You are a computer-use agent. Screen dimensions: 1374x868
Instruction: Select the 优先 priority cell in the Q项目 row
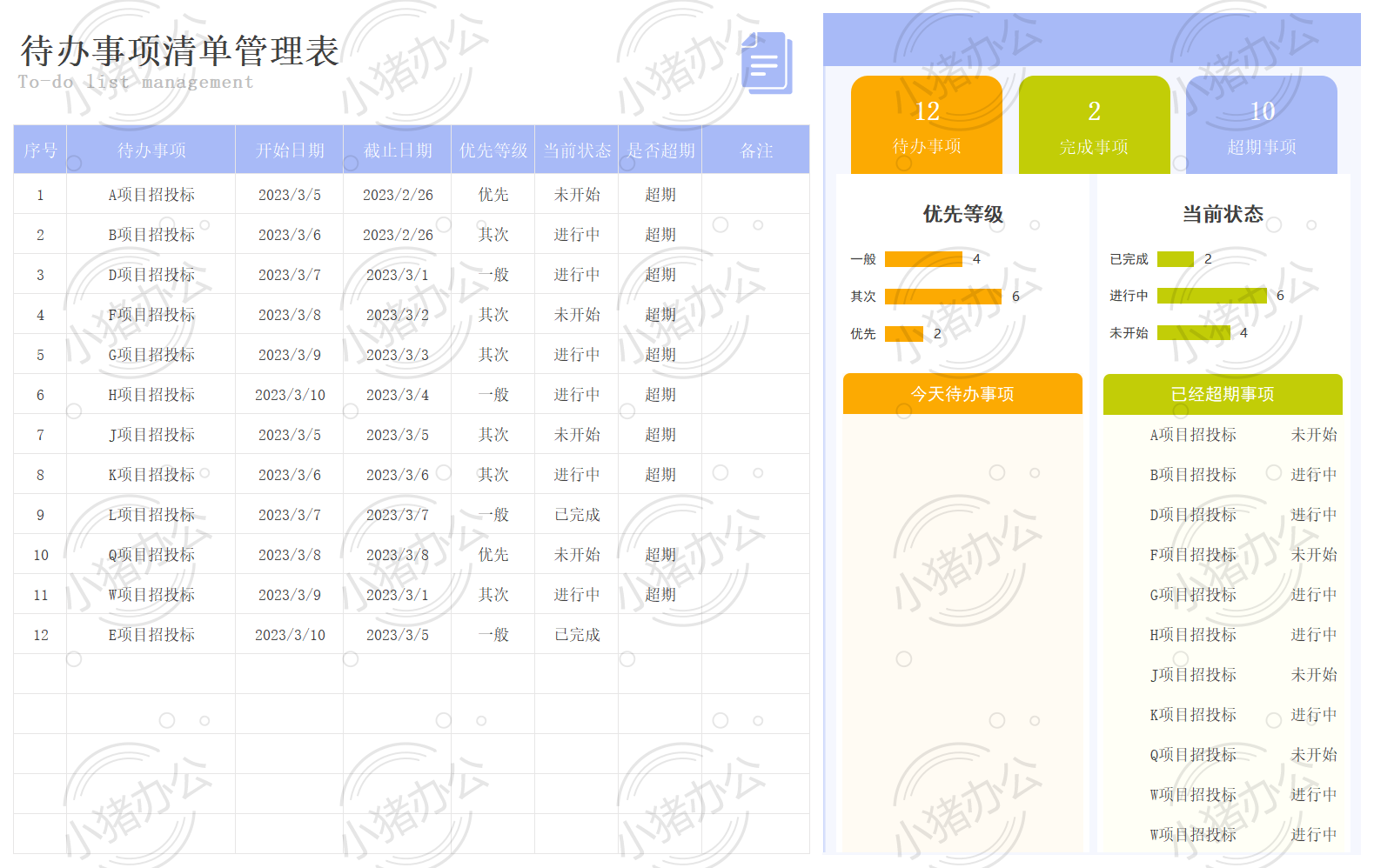click(x=493, y=555)
